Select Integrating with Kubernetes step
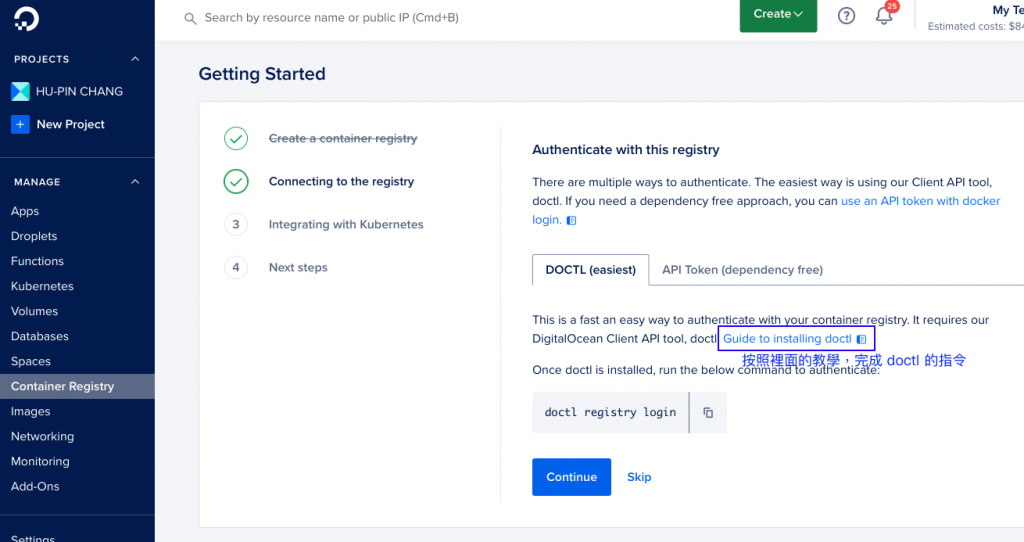Viewport: 1024px width, 542px height. [x=346, y=225]
